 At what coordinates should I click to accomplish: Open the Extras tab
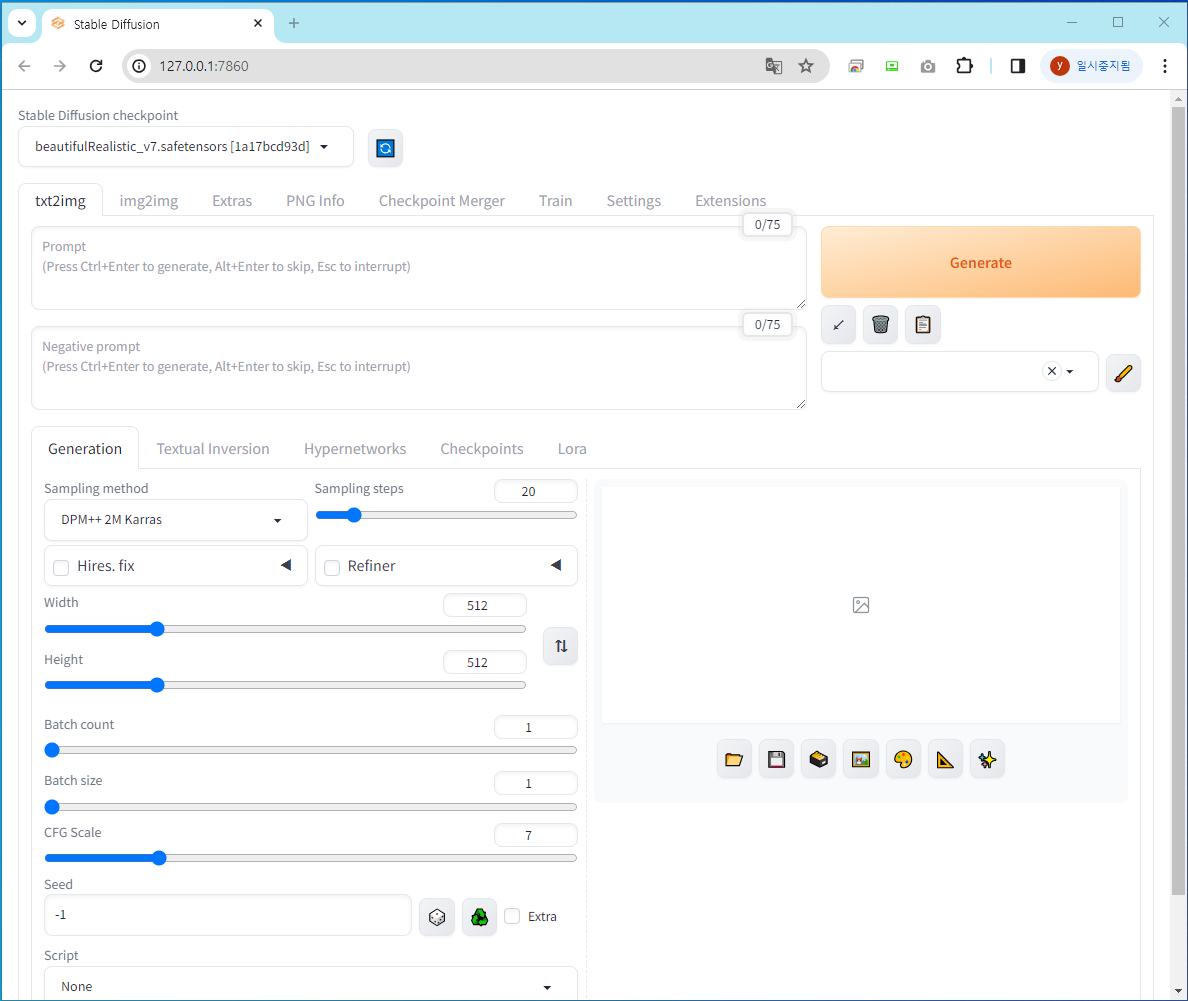click(232, 201)
